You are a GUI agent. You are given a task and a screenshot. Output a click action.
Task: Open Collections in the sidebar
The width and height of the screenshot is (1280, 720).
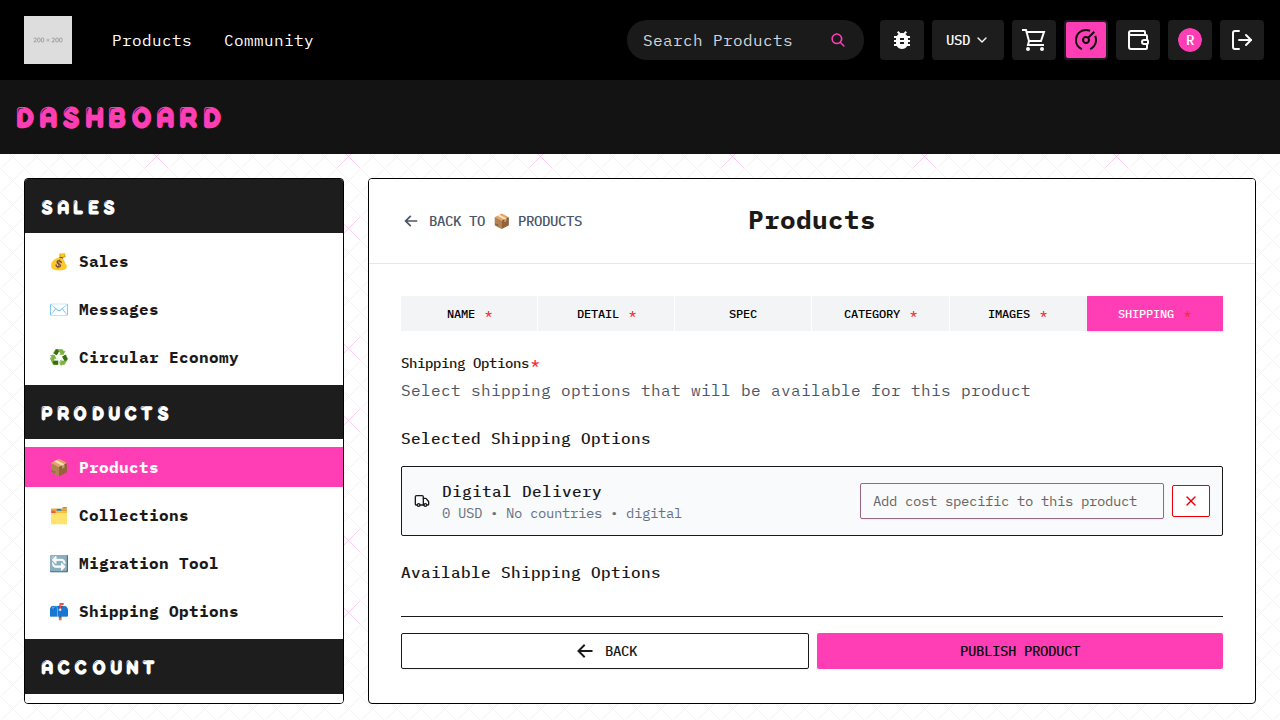(x=184, y=516)
